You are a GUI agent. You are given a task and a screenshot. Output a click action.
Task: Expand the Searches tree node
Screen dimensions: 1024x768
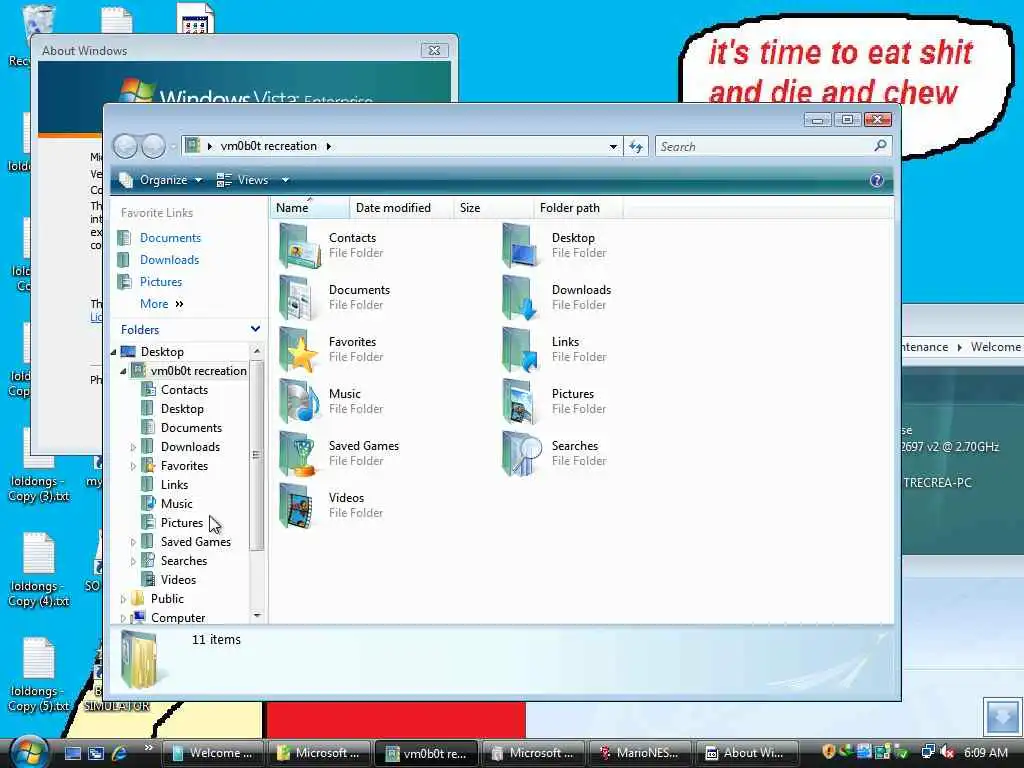click(x=133, y=561)
